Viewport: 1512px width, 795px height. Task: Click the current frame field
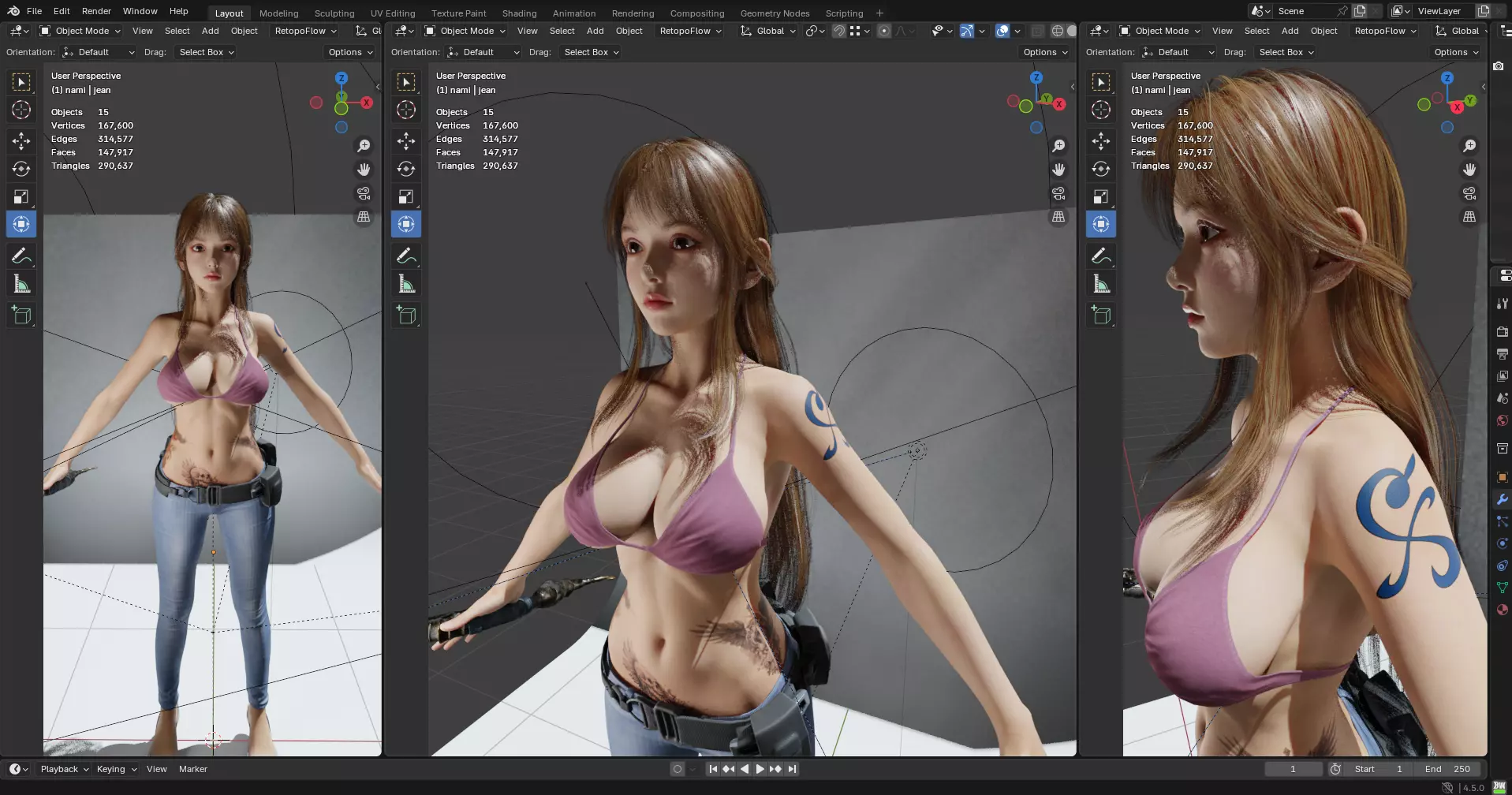(x=1294, y=769)
